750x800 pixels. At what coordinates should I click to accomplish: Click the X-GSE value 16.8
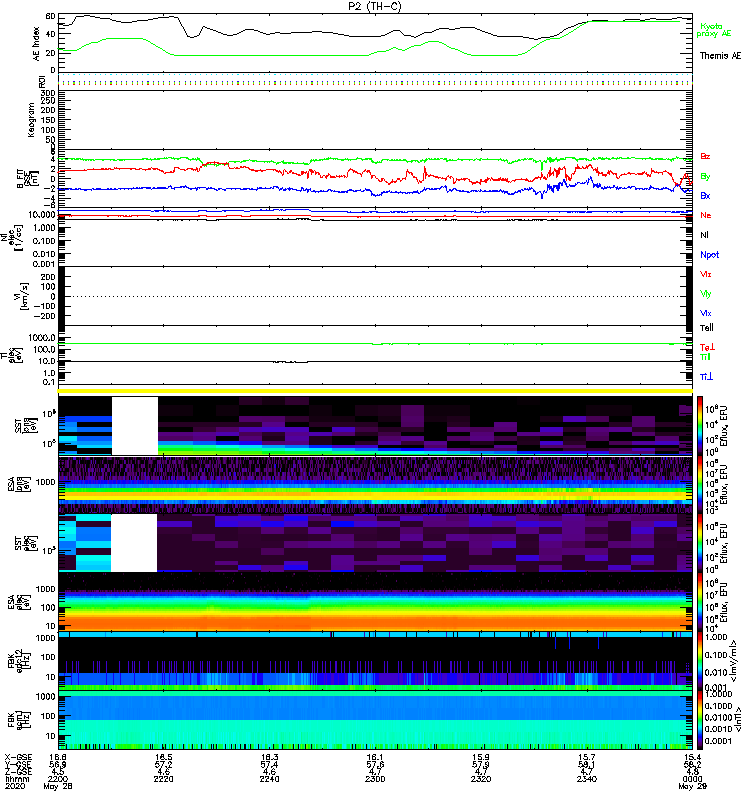(x=57, y=758)
